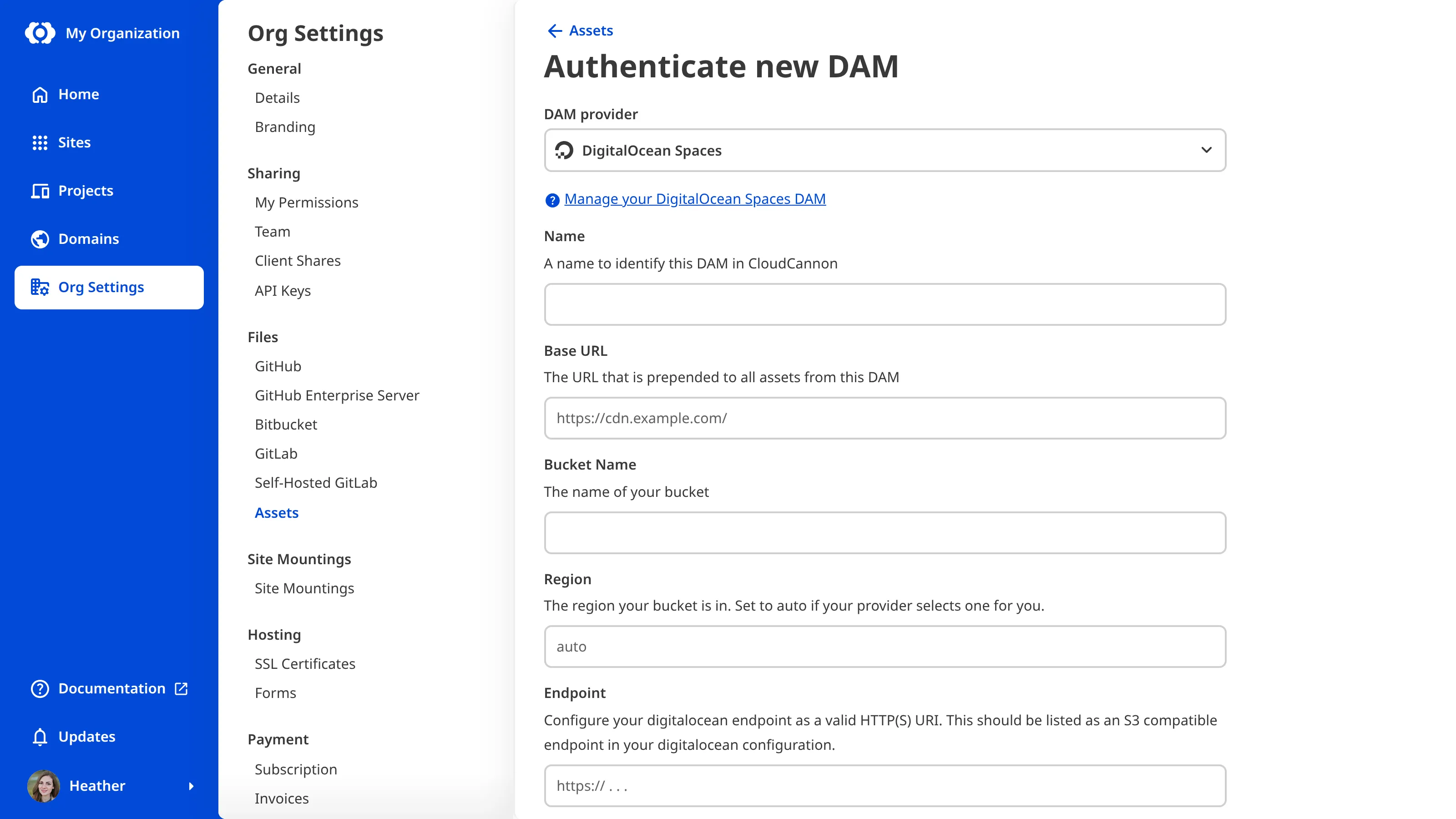Viewport: 1456px width, 819px height.
Task: Click the Documentation external link icon
Action: tap(181, 688)
